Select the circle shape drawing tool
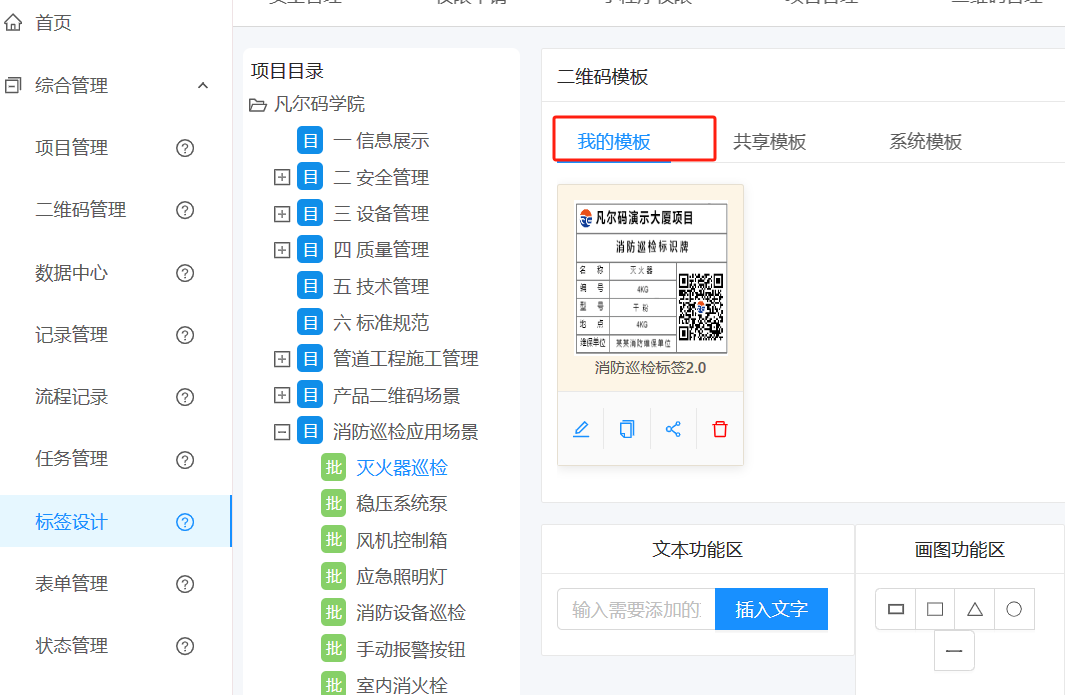This screenshot has width=1065, height=695. 1013,608
